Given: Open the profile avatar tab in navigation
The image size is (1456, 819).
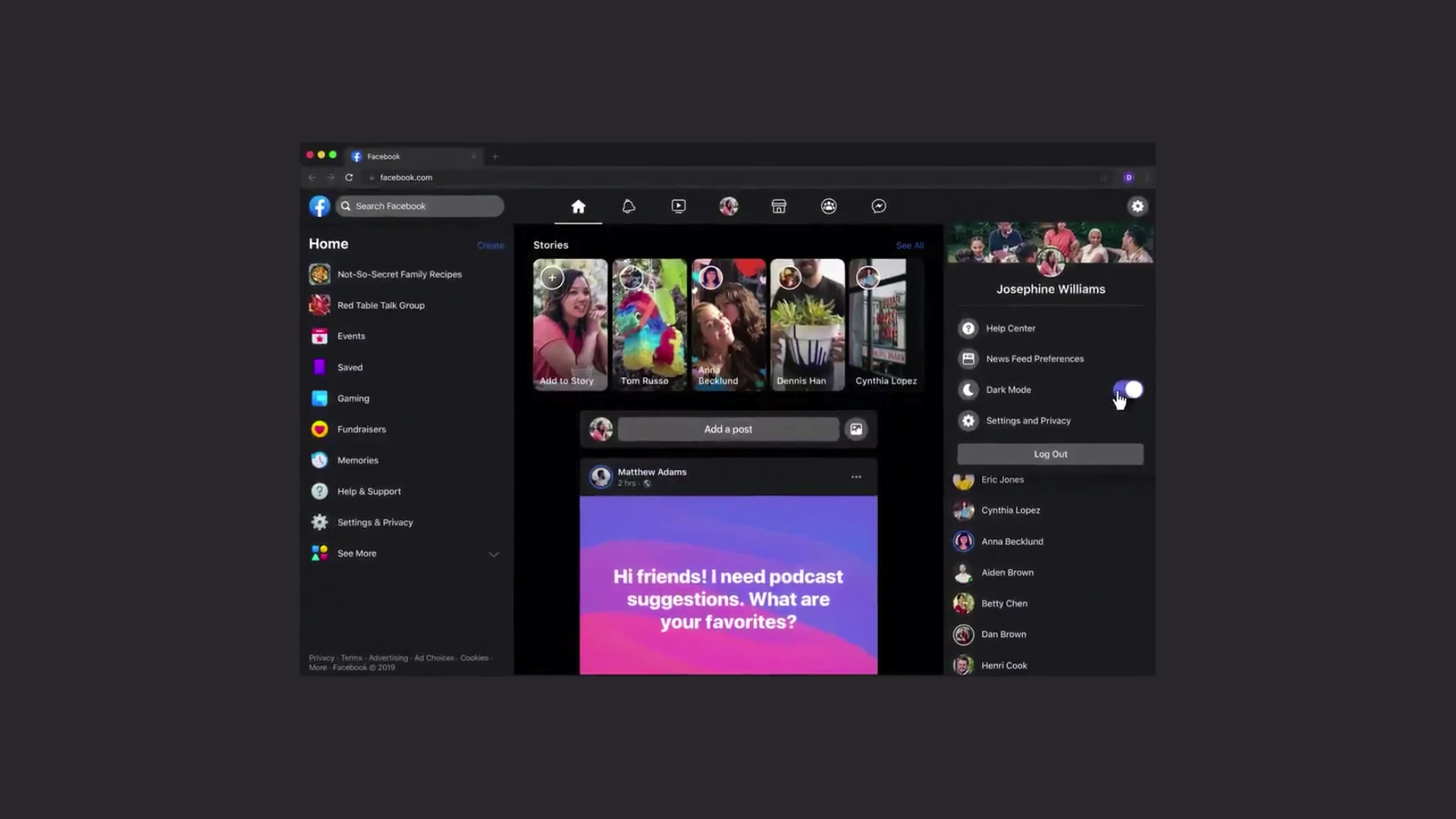Looking at the screenshot, I should pyautogui.click(x=728, y=206).
